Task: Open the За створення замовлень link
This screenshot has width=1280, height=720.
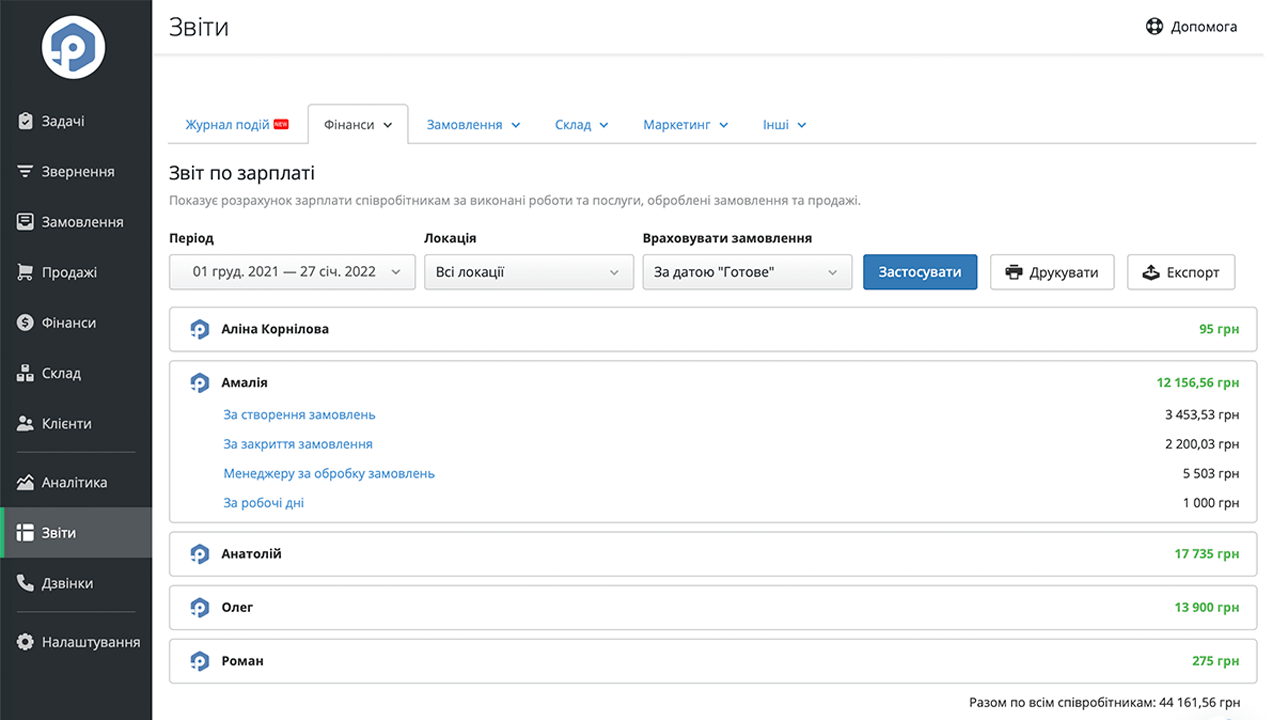Action: 299,415
